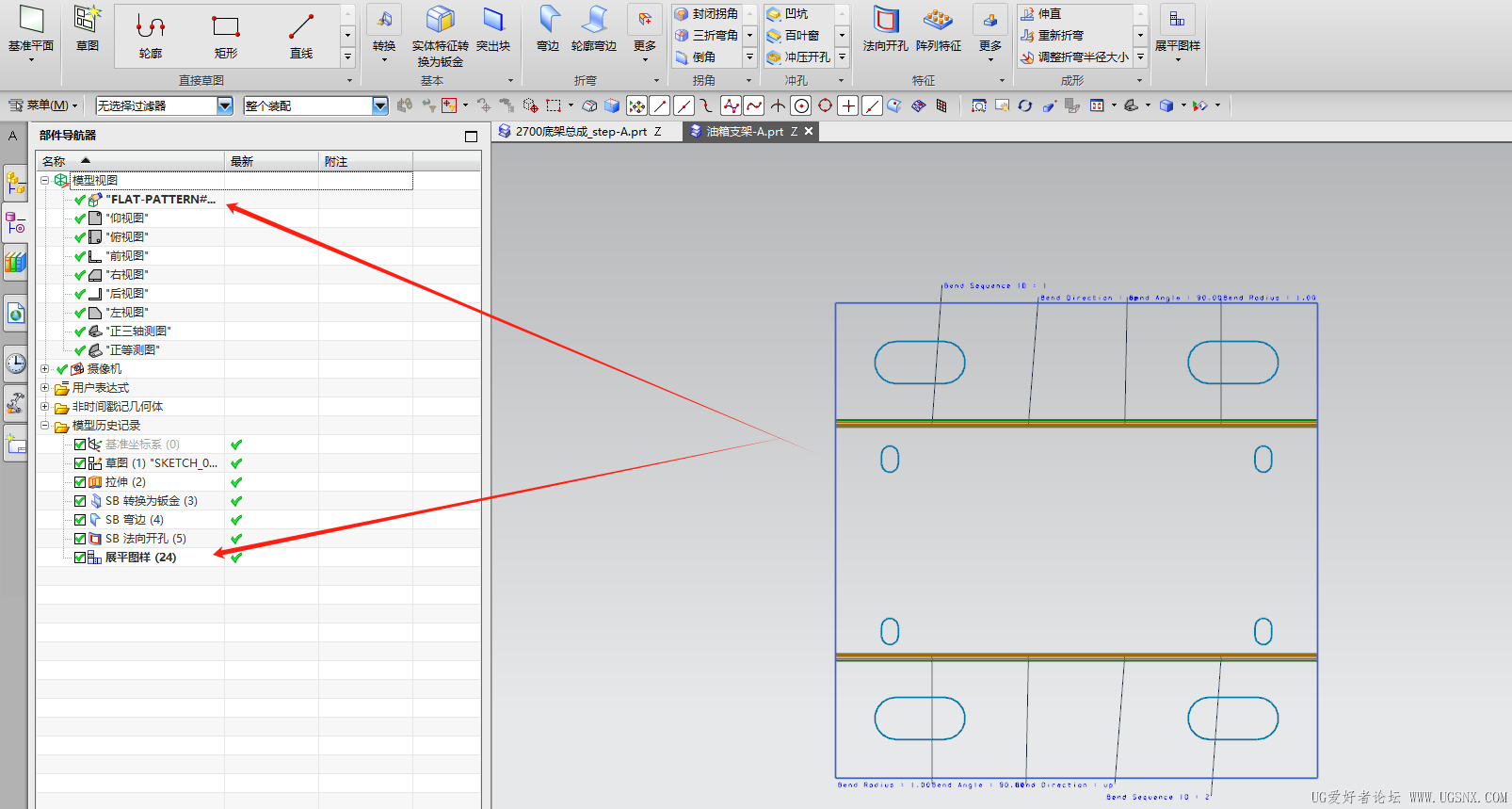Viewport: 1512px width, 809px height.
Task: Select the "俯视图" model view
Action: click(126, 237)
